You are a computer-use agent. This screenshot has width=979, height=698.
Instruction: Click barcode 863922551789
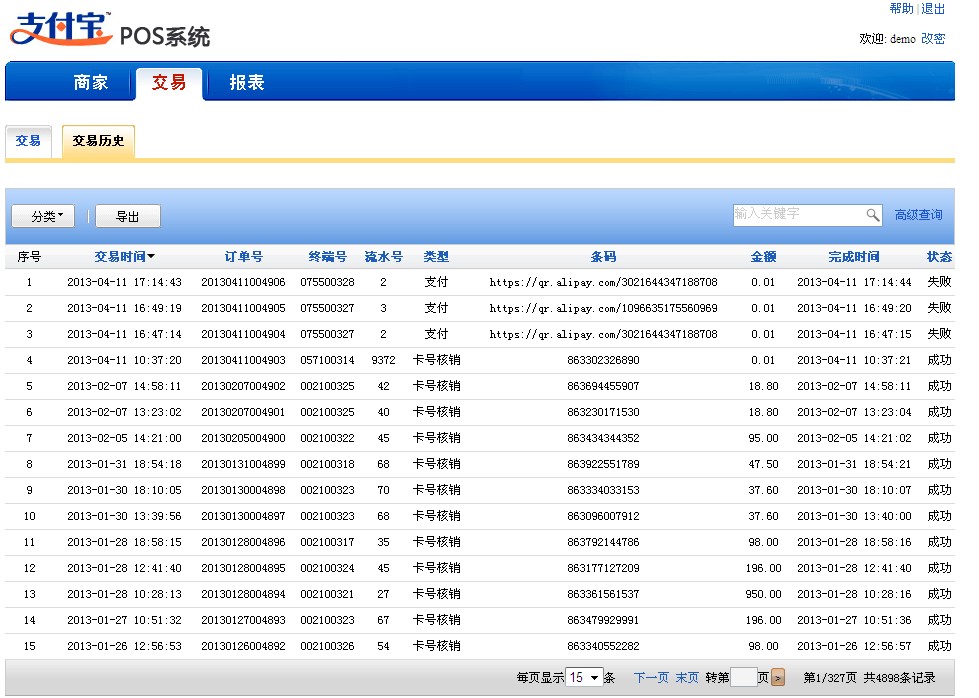pos(603,465)
